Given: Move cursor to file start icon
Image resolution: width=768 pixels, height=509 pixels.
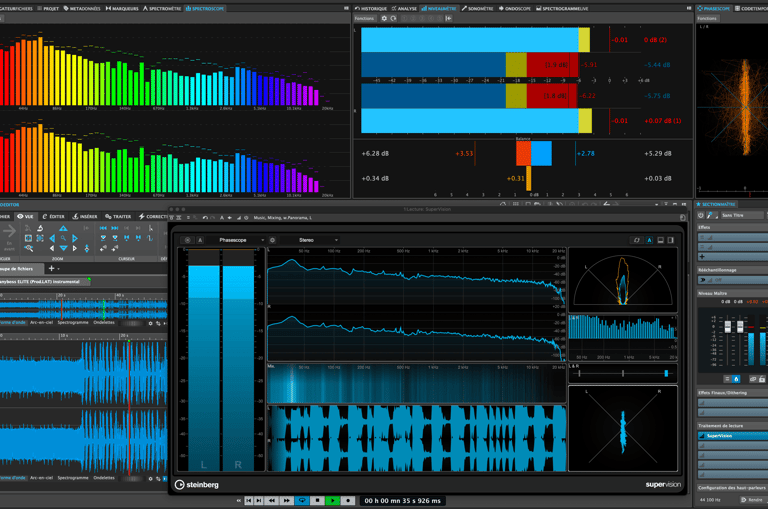Looking at the screenshot, I should pos(103,228).
